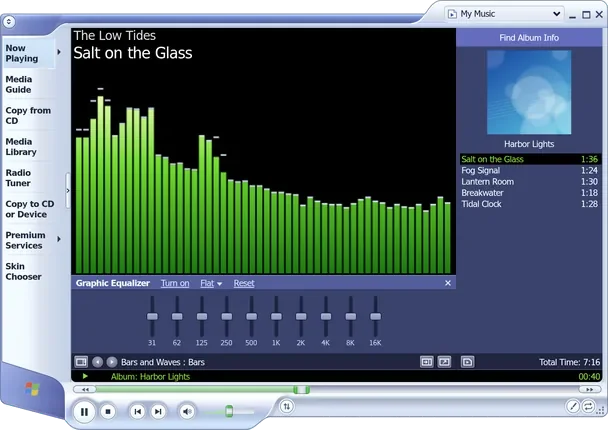The image size is (608, 430).
Task: Click the Find Album Info button
Action: tap(529, 38)
